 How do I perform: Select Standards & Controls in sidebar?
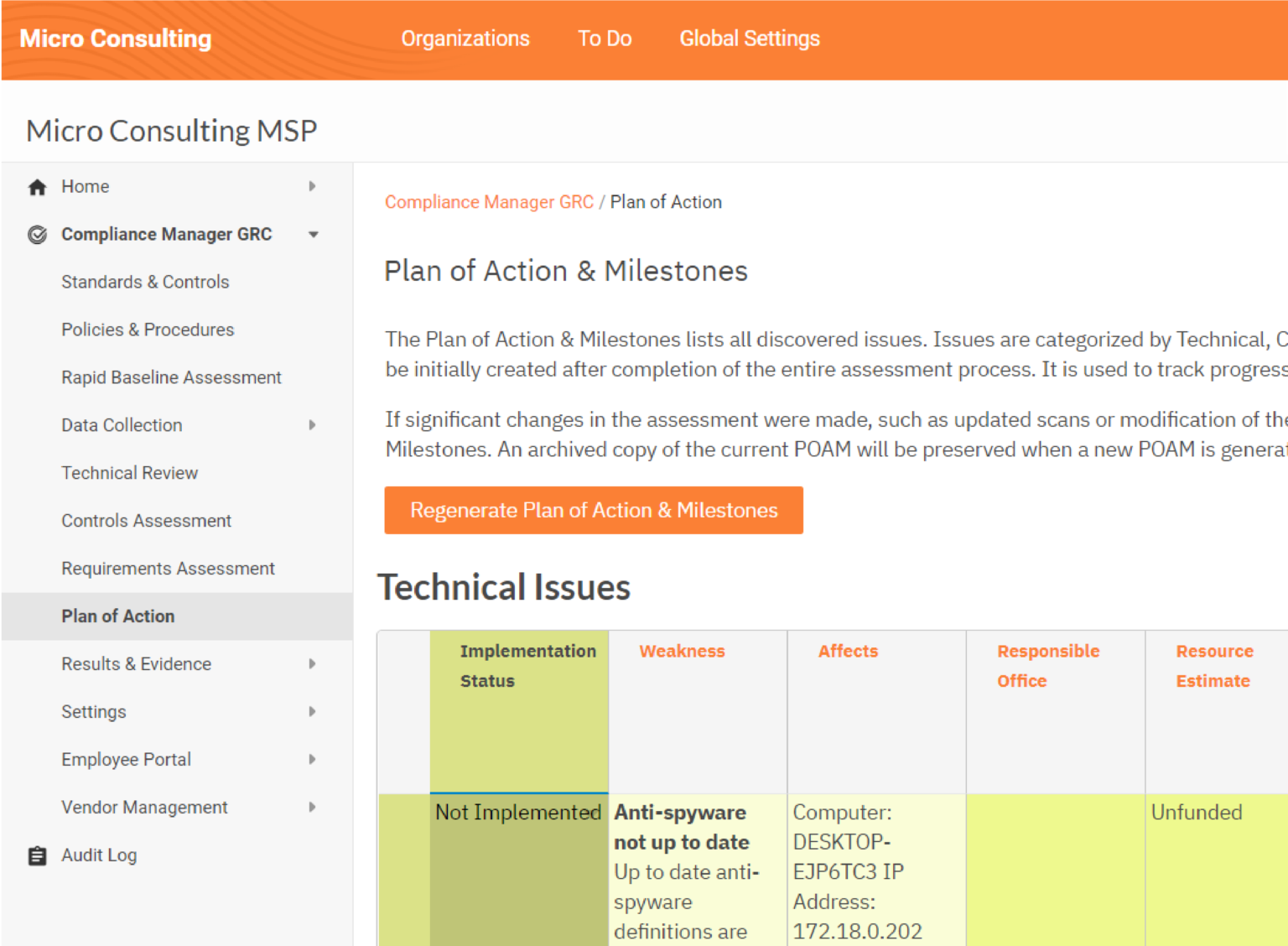[145, 282]
